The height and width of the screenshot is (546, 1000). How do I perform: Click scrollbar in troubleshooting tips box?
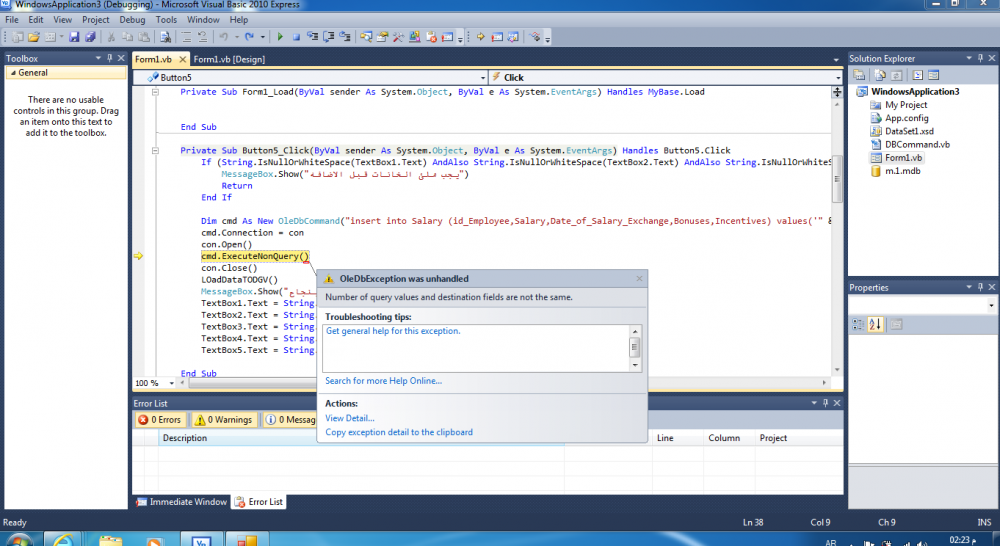click(x=635, y=347)
